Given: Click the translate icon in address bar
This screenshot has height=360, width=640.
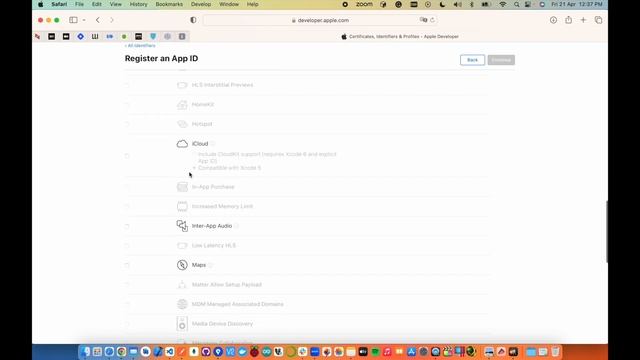Looking at the screenshot, I should (423, 20).
